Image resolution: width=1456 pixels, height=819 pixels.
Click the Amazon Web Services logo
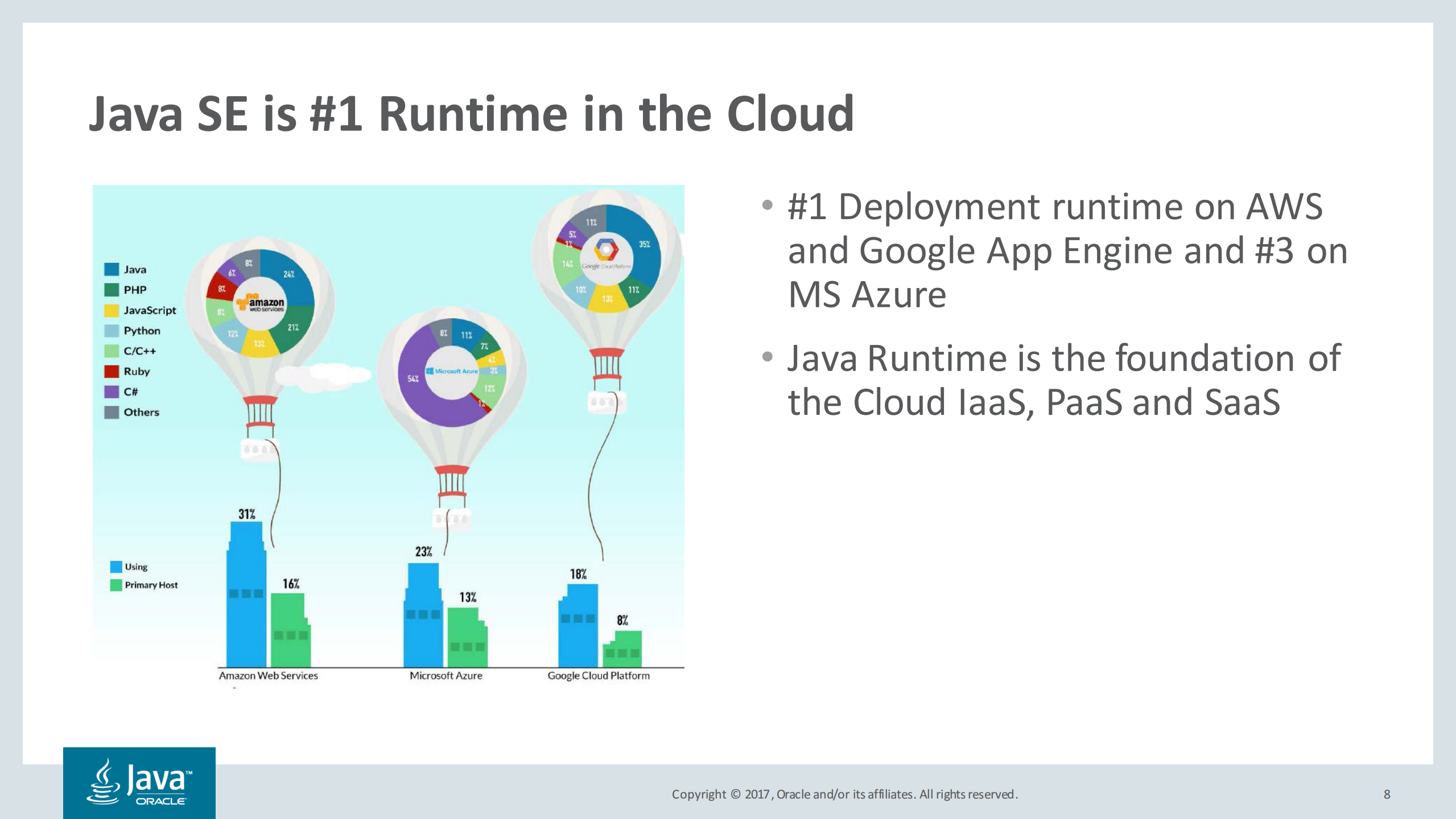click(x=261, y=303)
